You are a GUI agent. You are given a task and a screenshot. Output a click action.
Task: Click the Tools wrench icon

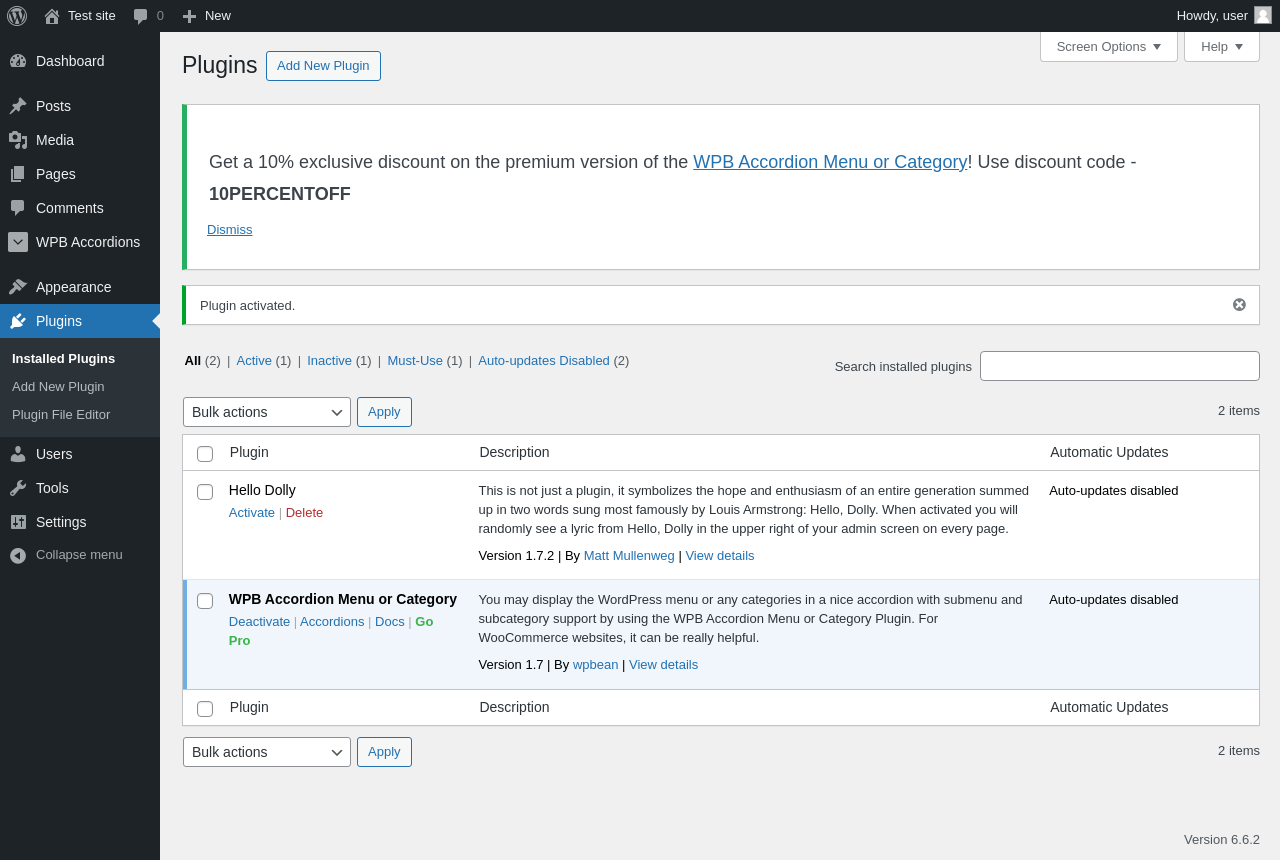coord(18,488)
